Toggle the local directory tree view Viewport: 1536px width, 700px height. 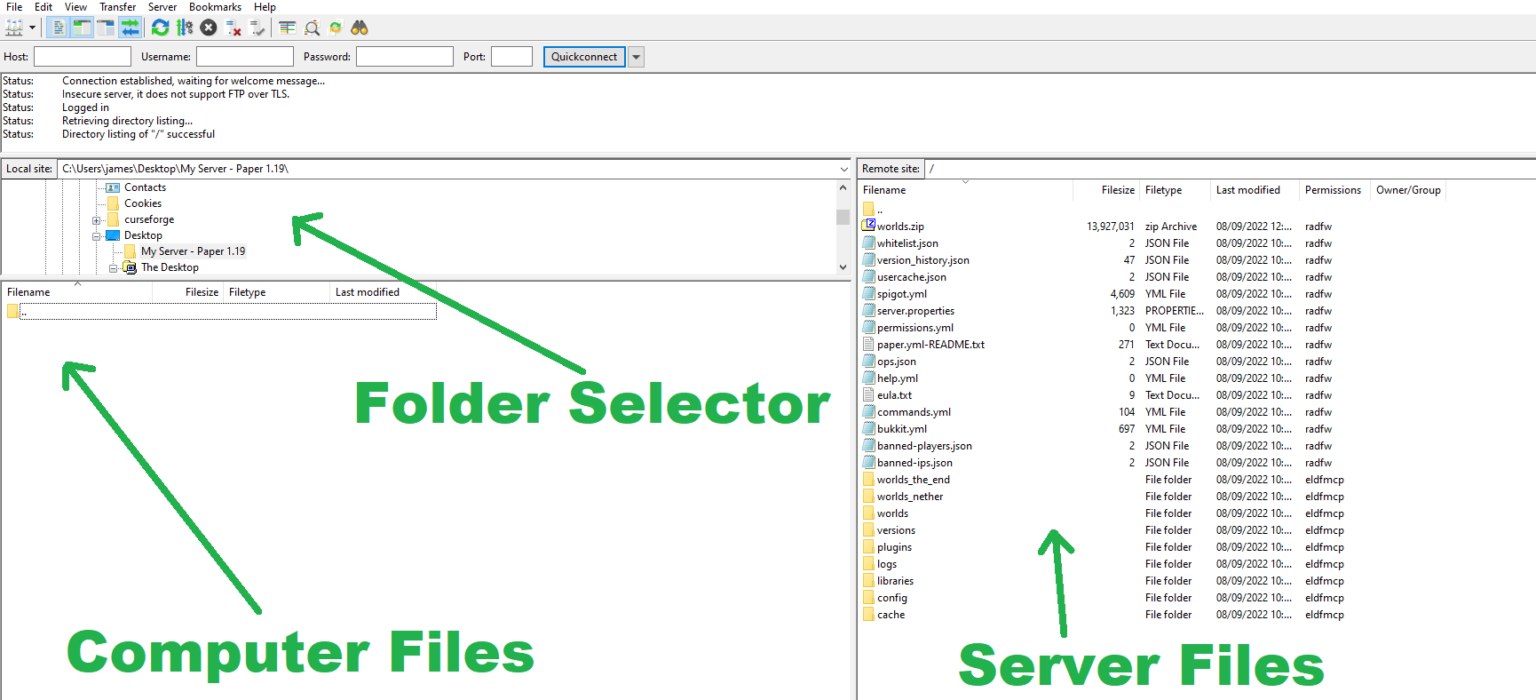tap(80, 27)
